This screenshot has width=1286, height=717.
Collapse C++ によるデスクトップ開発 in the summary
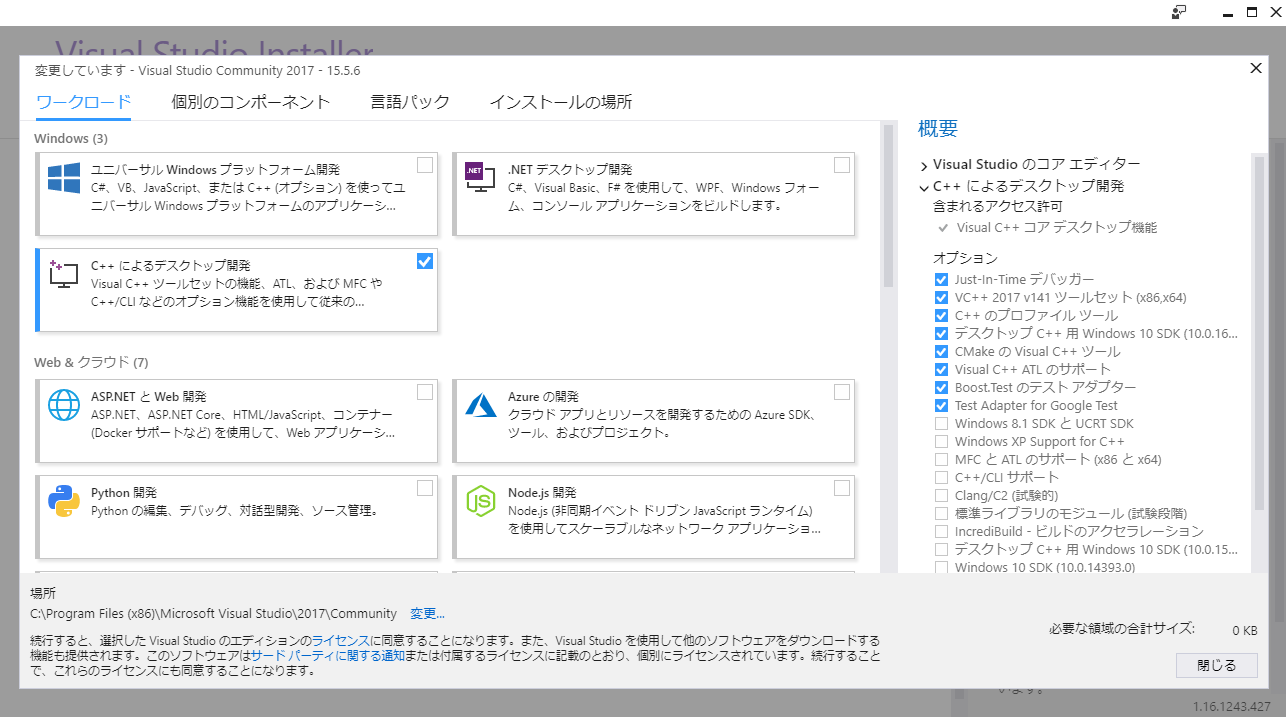923,187
